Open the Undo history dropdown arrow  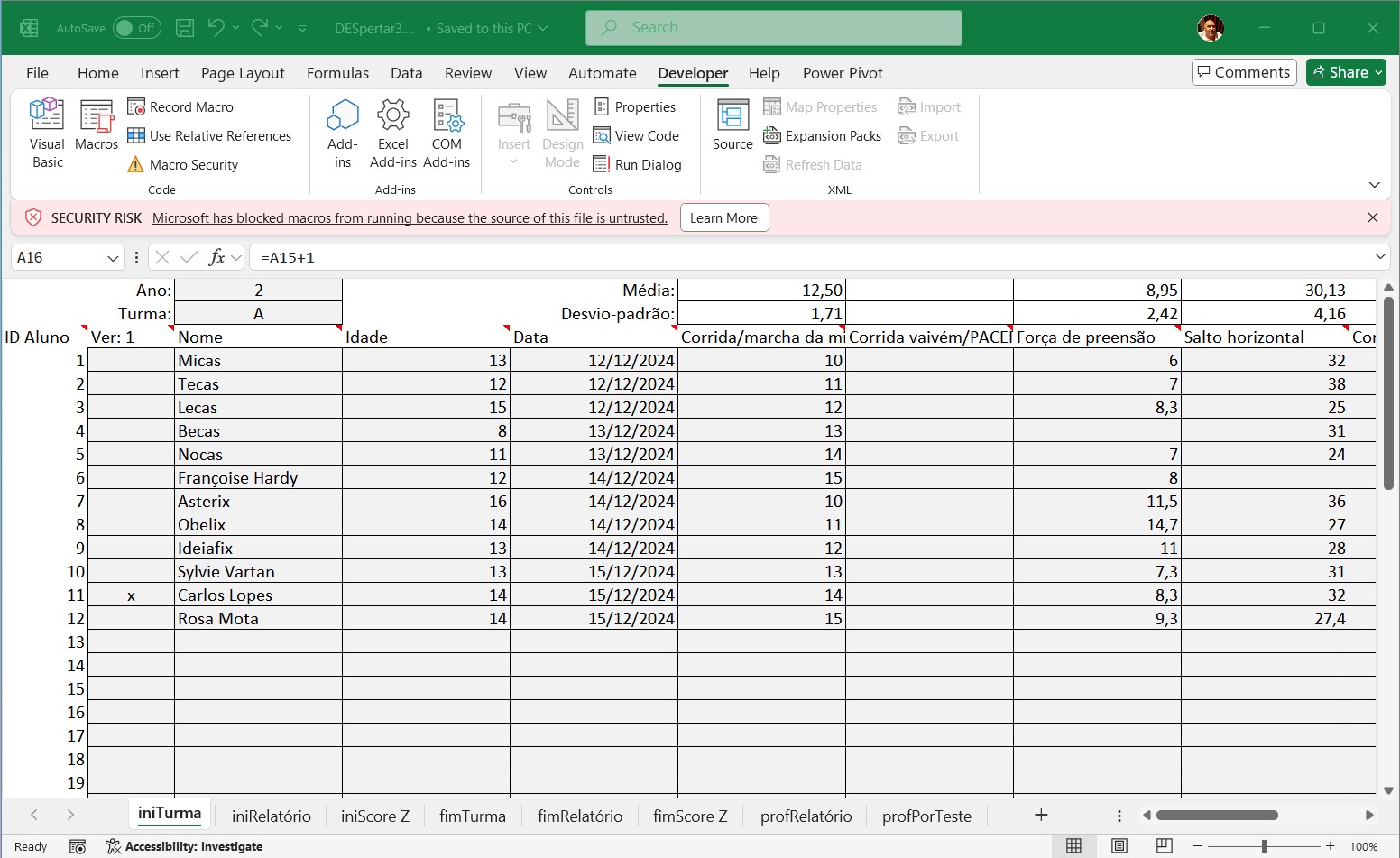[x=235, y=28]
